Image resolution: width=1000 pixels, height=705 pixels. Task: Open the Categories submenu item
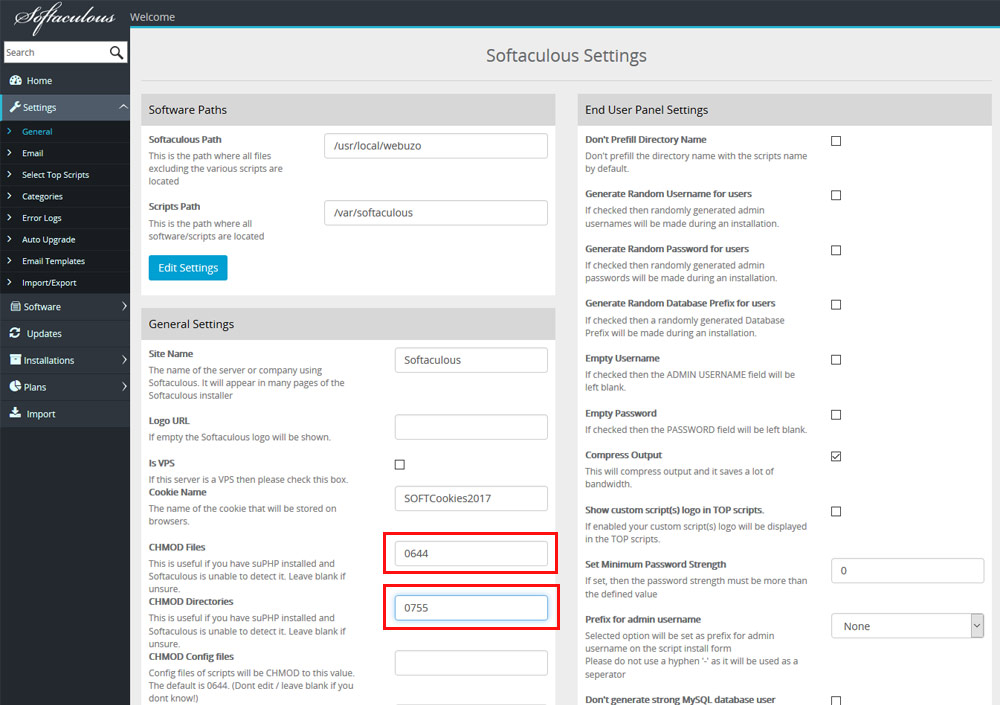click(42, 197)
